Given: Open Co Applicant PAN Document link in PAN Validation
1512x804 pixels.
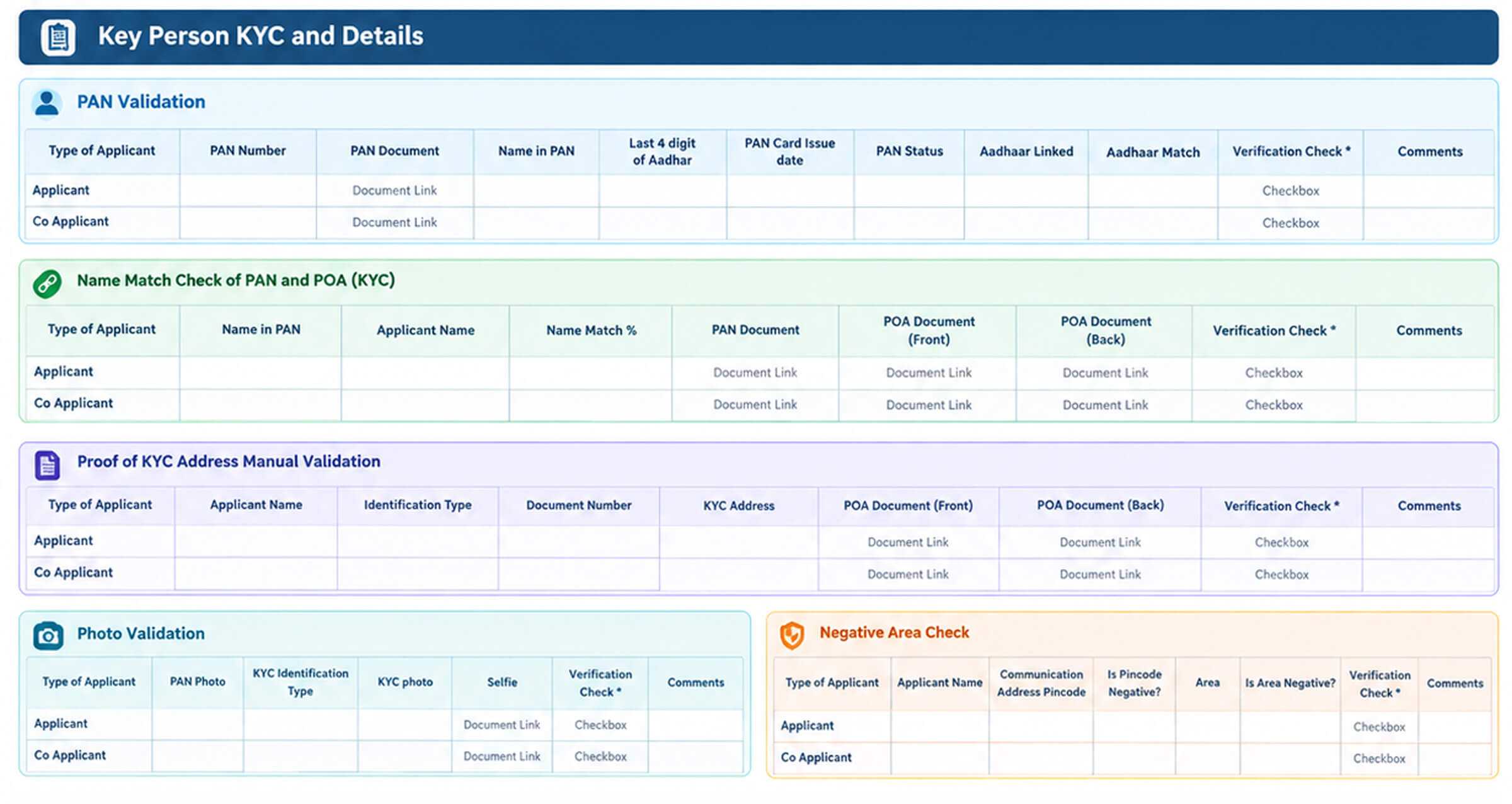Looking at the screenshot, I should click(x=394, y=222).
